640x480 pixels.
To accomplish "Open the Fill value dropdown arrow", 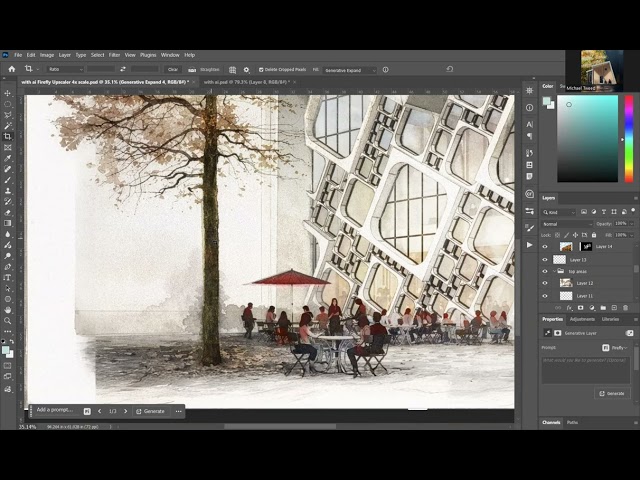I will [x=632, y=235].
